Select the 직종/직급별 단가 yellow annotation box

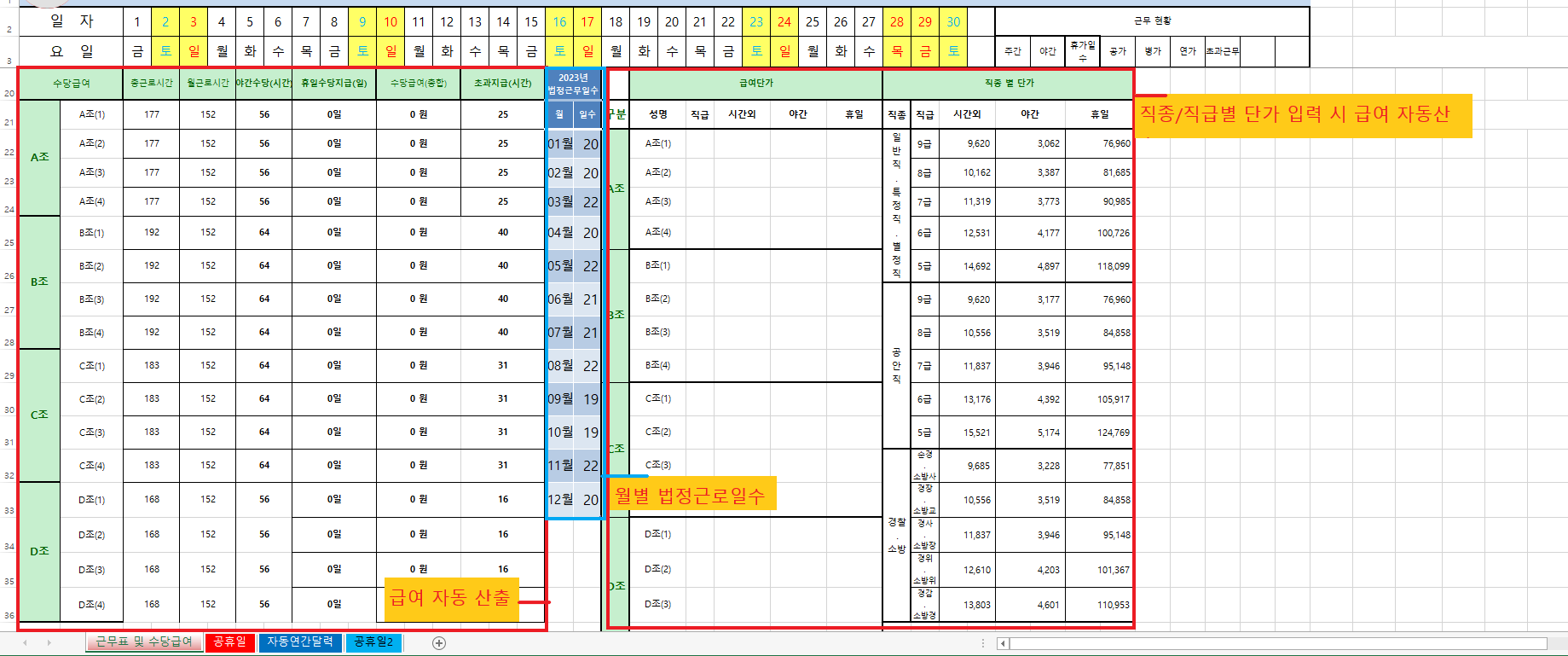[1303, 115]
